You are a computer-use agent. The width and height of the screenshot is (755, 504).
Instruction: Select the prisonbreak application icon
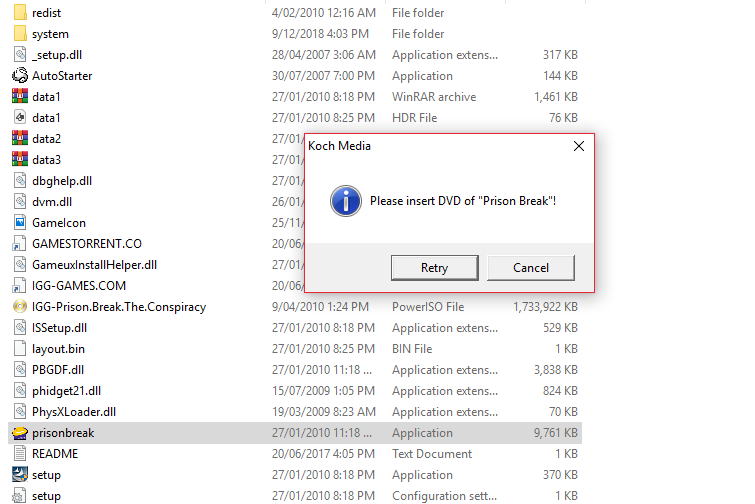pos(20,433)
